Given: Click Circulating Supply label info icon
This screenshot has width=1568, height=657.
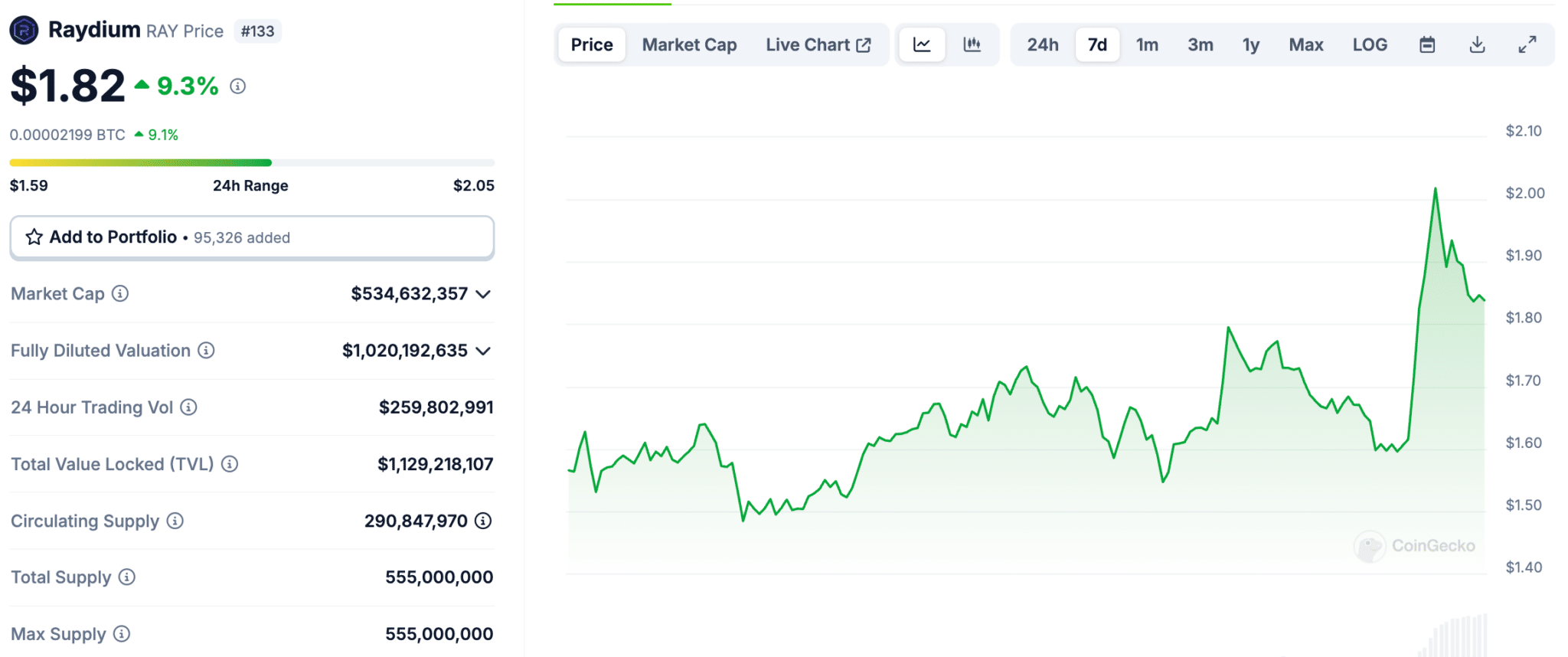Looking at the screenshot, I should [175, 521].
